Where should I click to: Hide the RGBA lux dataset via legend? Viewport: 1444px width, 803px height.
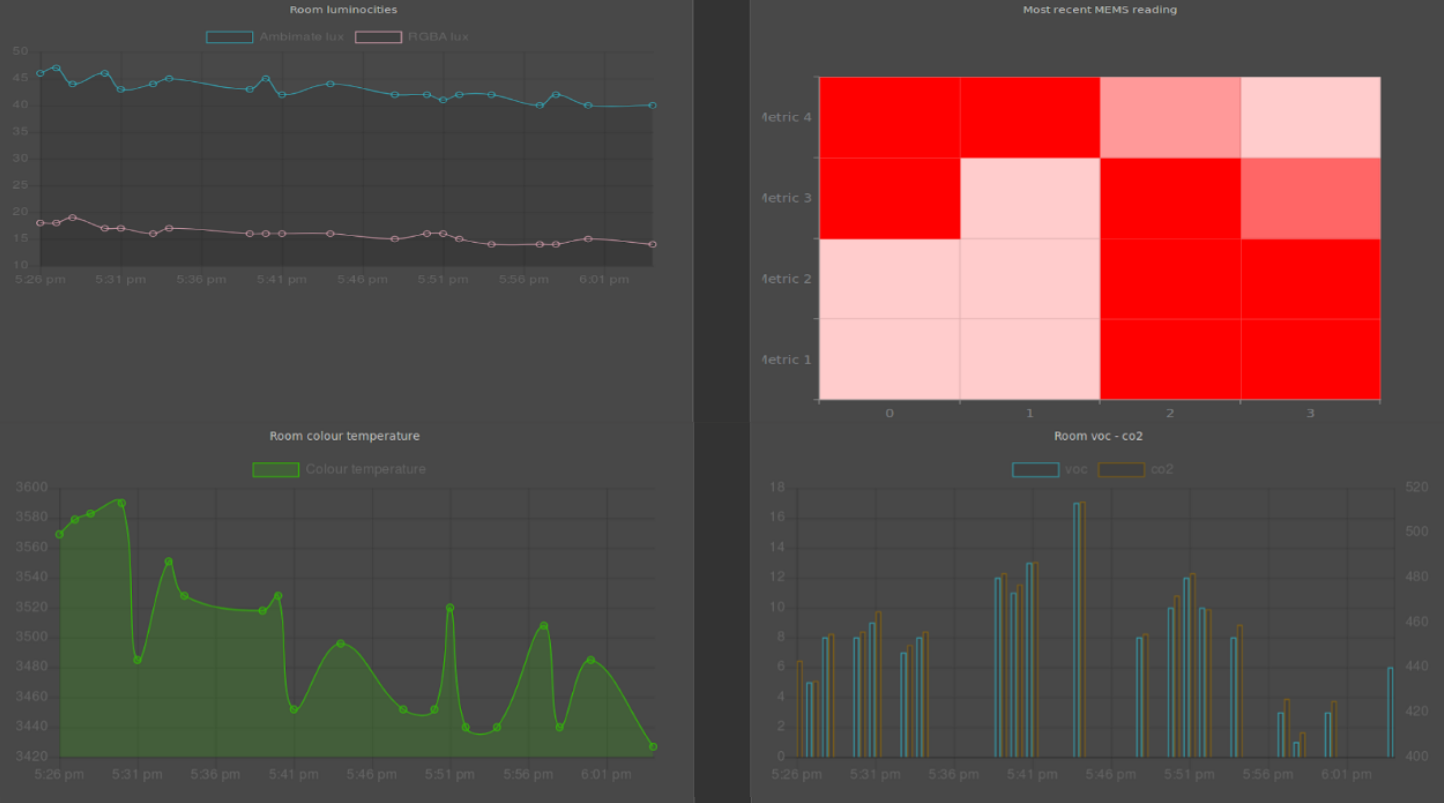(379, 37)
